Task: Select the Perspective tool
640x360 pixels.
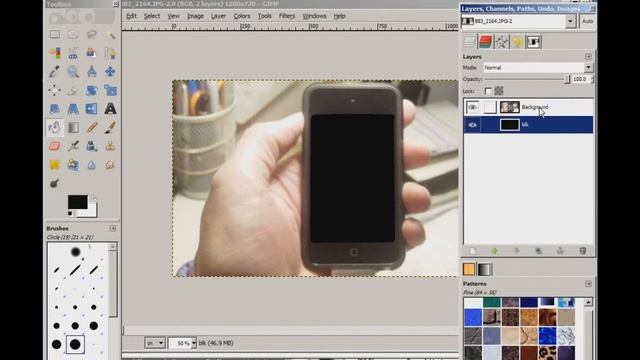Action: (73, 109)
